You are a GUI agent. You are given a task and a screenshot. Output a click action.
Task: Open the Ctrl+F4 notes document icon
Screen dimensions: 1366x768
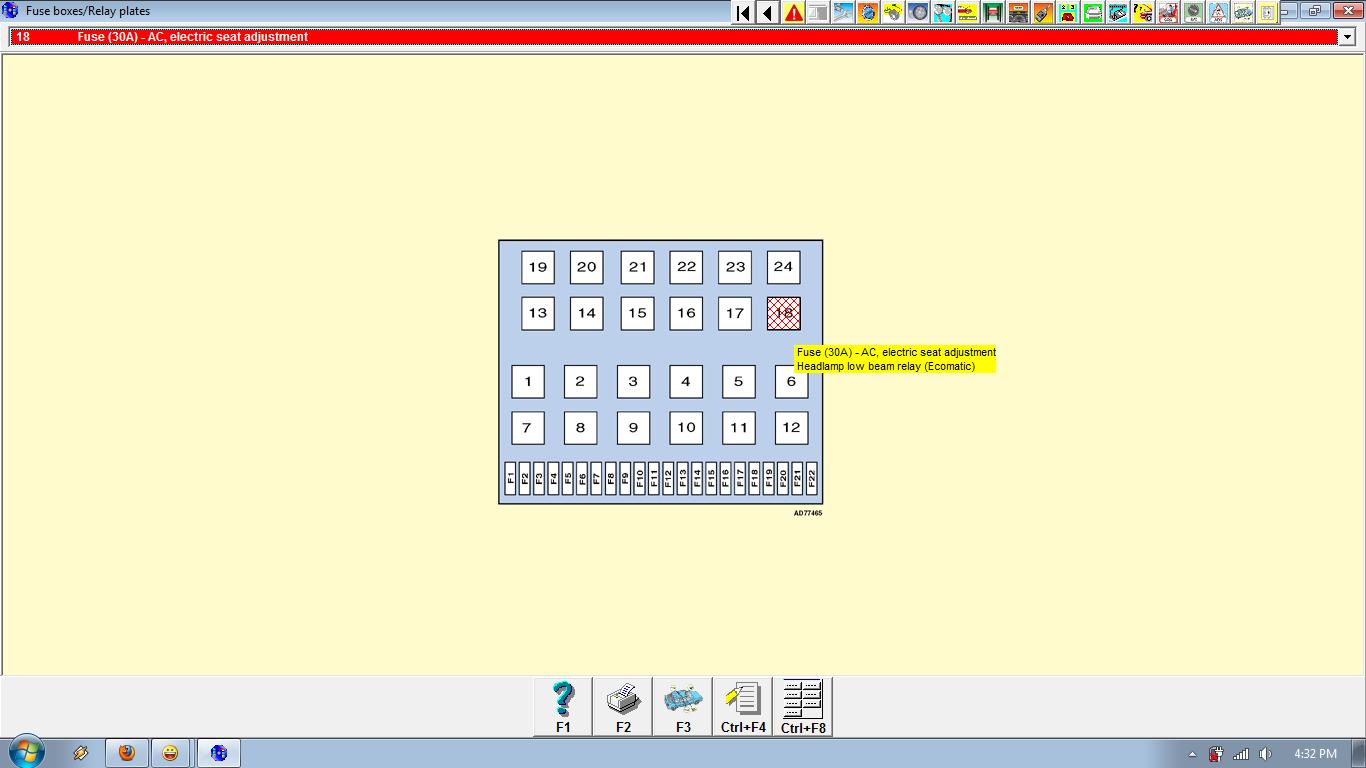click(743, 706)
